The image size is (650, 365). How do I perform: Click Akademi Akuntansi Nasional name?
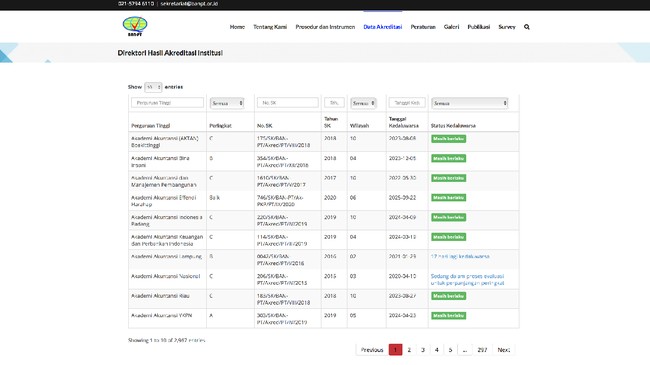(165, 276)
